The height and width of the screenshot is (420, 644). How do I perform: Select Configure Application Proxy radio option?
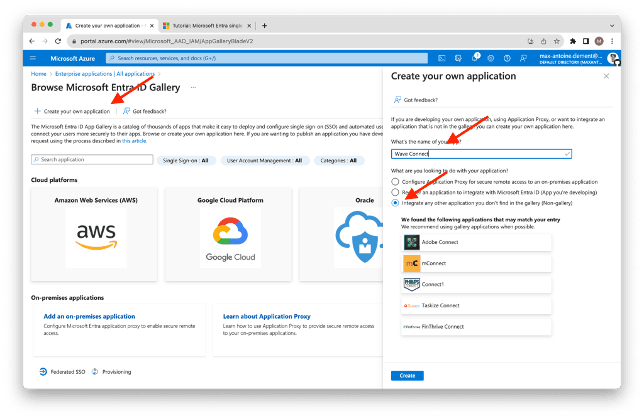coord(395,181)
